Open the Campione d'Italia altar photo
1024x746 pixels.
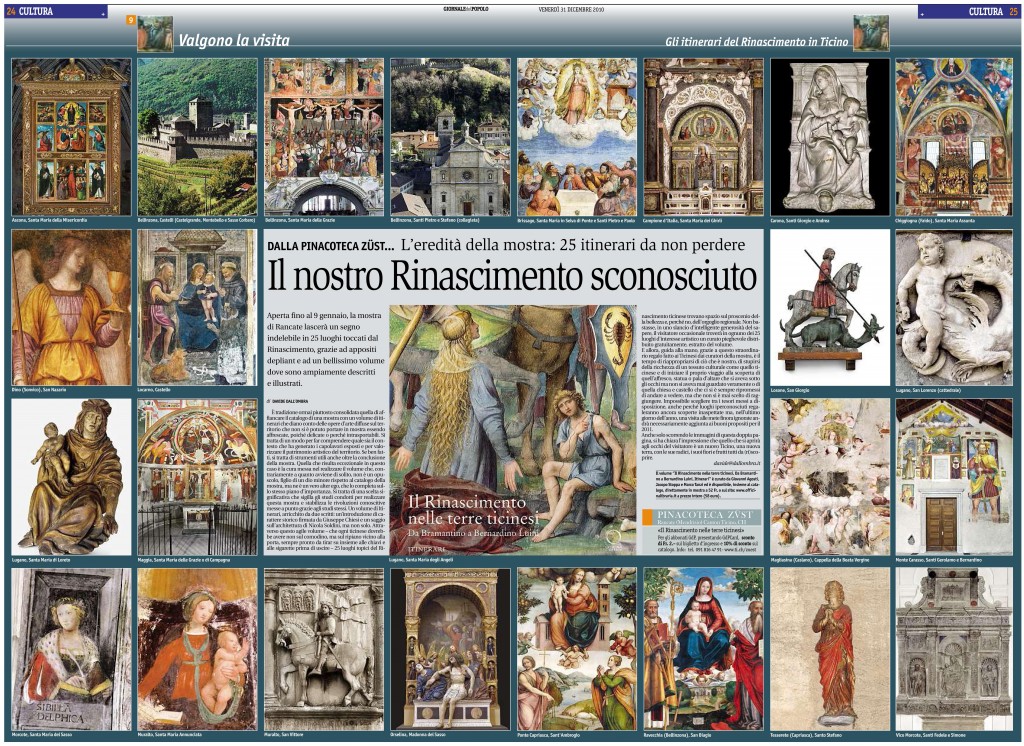click(703, 137)
